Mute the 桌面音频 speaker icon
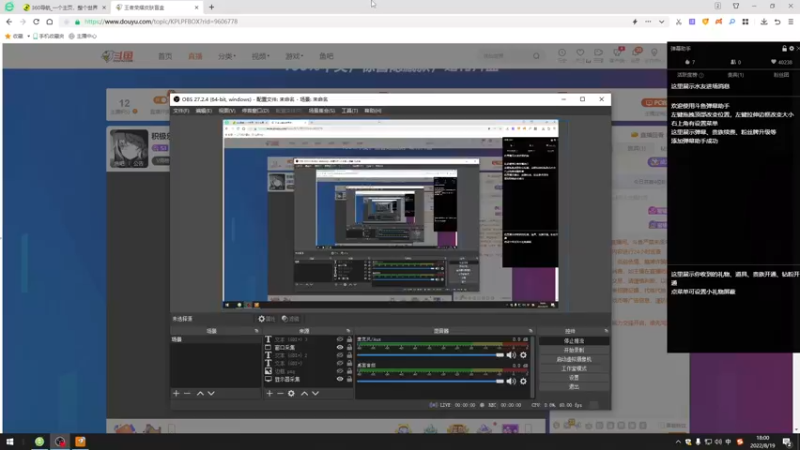800x450 pixels. pyautogui.click(x=511, y=381)
